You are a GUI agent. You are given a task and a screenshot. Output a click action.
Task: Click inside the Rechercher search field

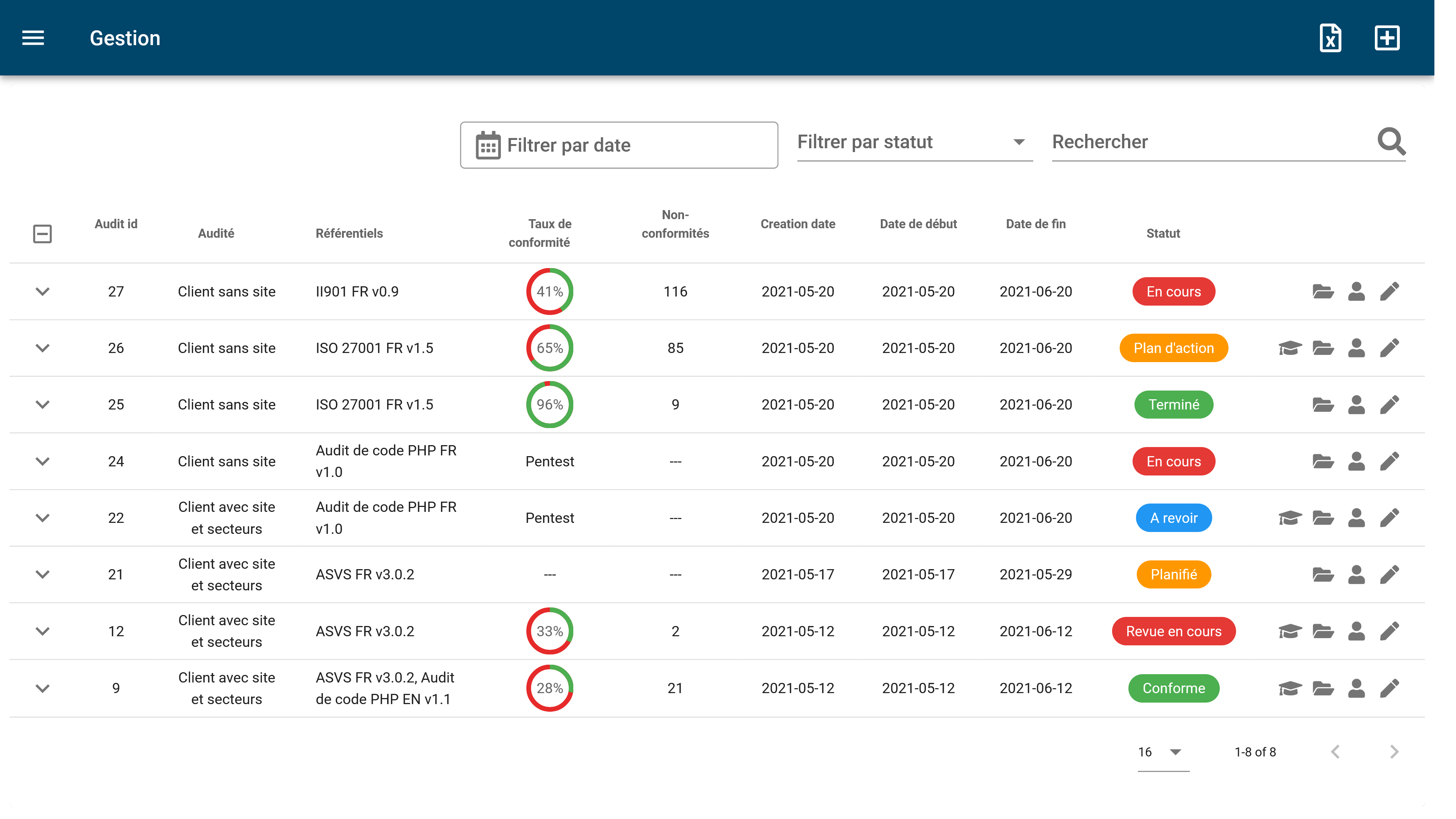1187,143
